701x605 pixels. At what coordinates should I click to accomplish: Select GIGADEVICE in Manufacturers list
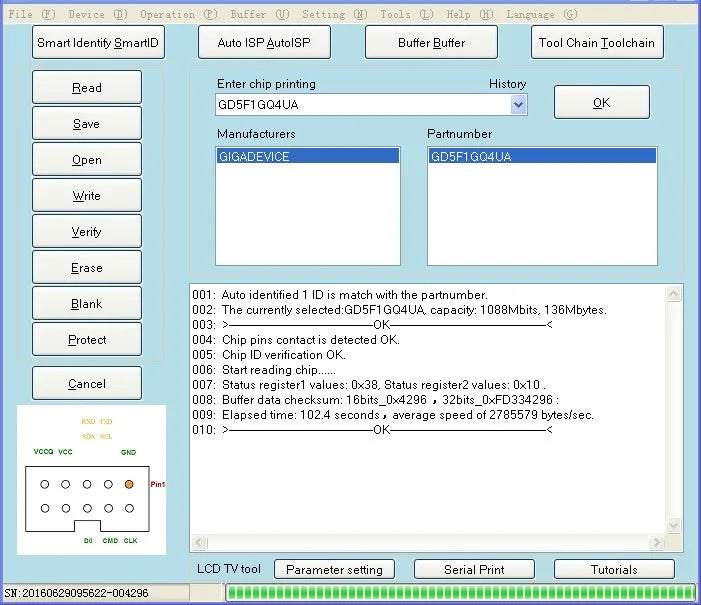click(x=308, y=157)
